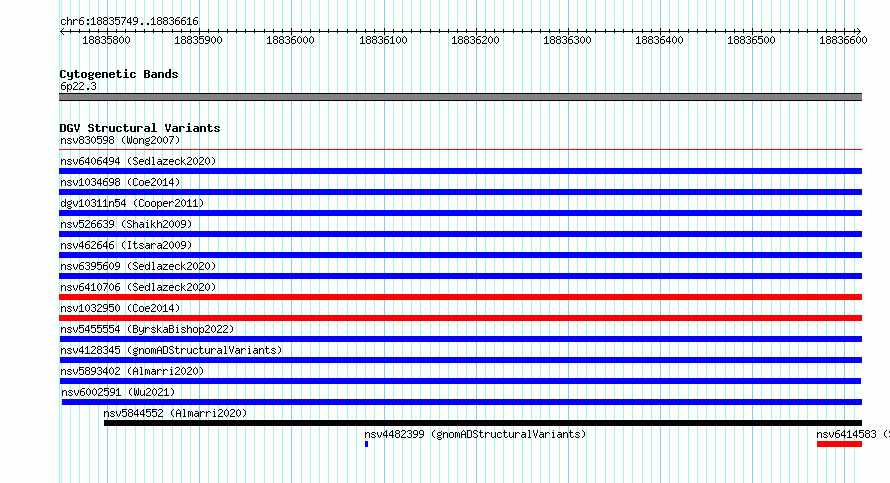Click the chr6:18835749..18836616 region label
890x483 pixels.
(x=129, y=21)
